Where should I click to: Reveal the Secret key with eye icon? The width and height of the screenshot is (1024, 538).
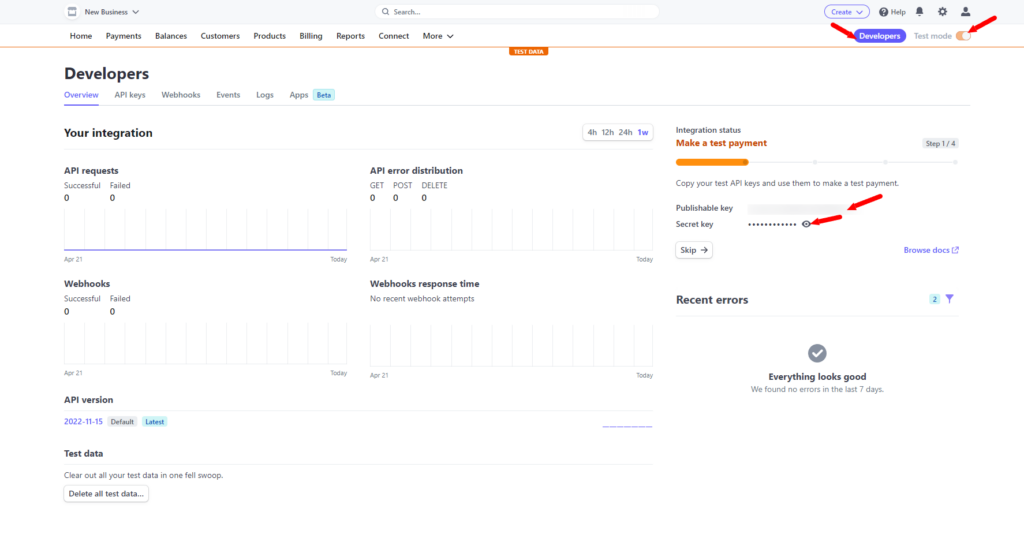807,224
